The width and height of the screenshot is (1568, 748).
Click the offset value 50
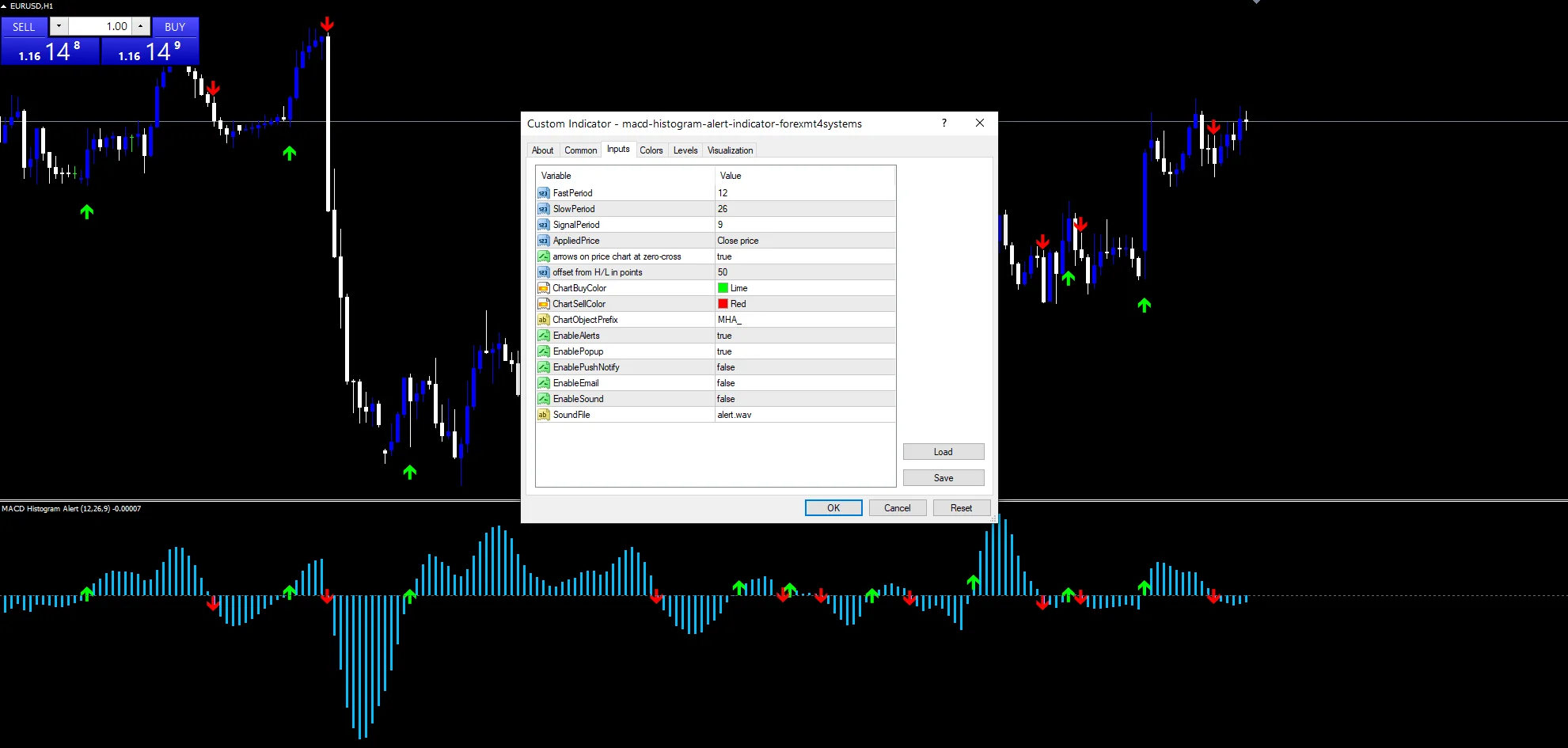click(x=805, y=272)
